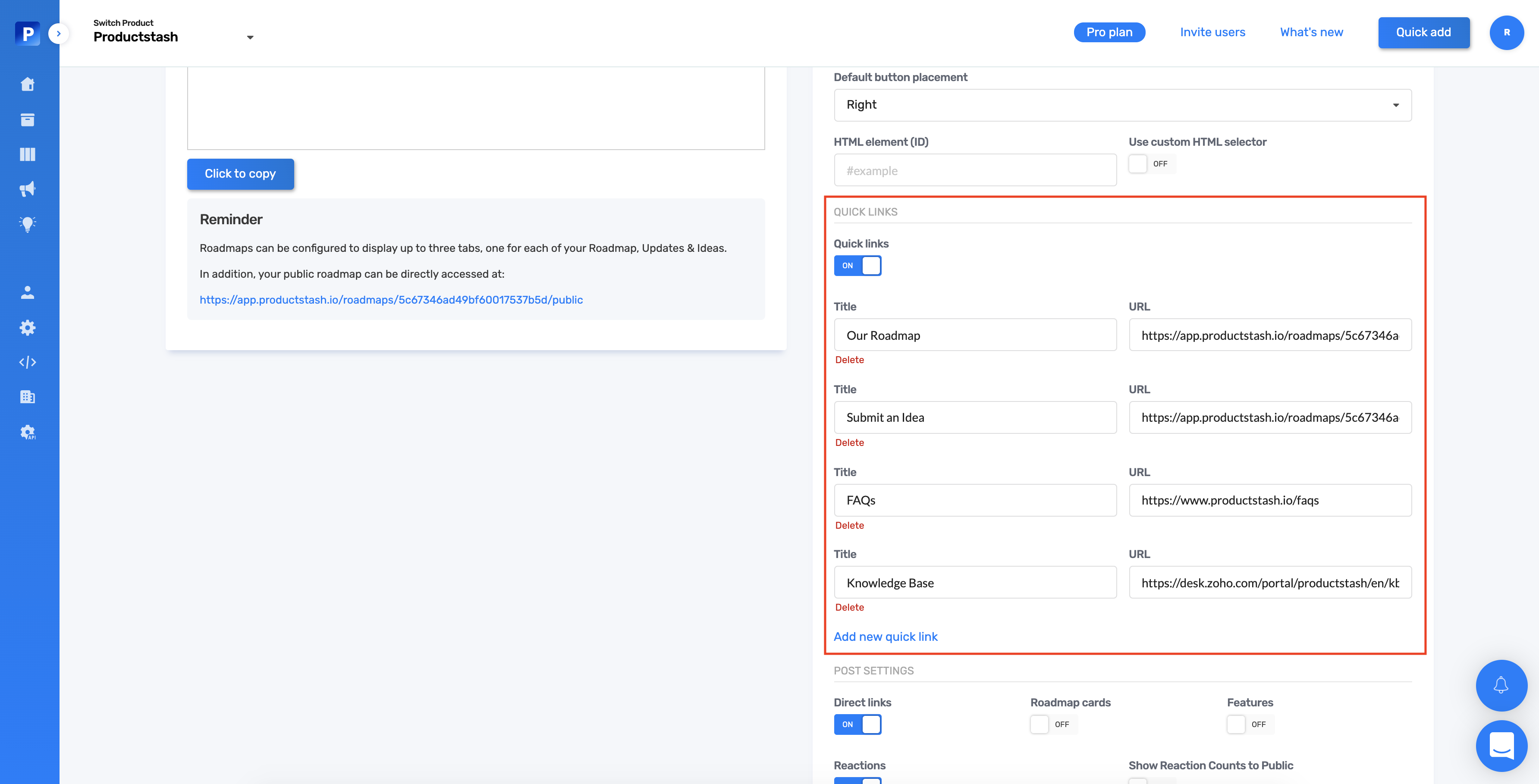Click the HTML element ID input field
Image resolution: width=1539 pixels, height=784 pixels.
[974, 171]
